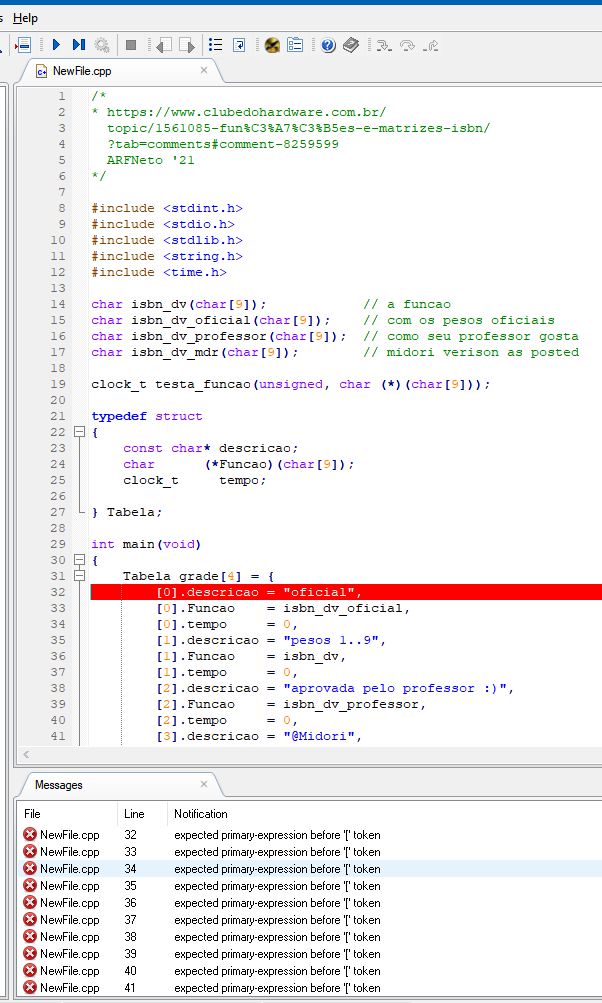The image size is (602, 1003).
Task: Click the debugger step-out icon
Action: (431, 45)
